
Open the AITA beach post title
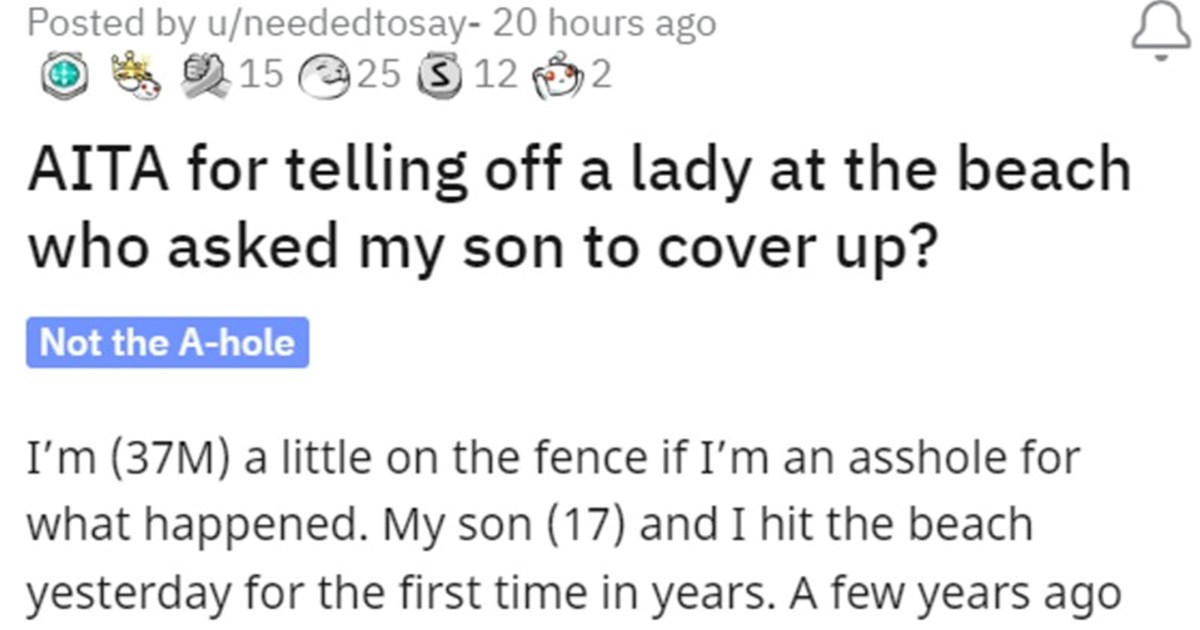pos(578,210)
